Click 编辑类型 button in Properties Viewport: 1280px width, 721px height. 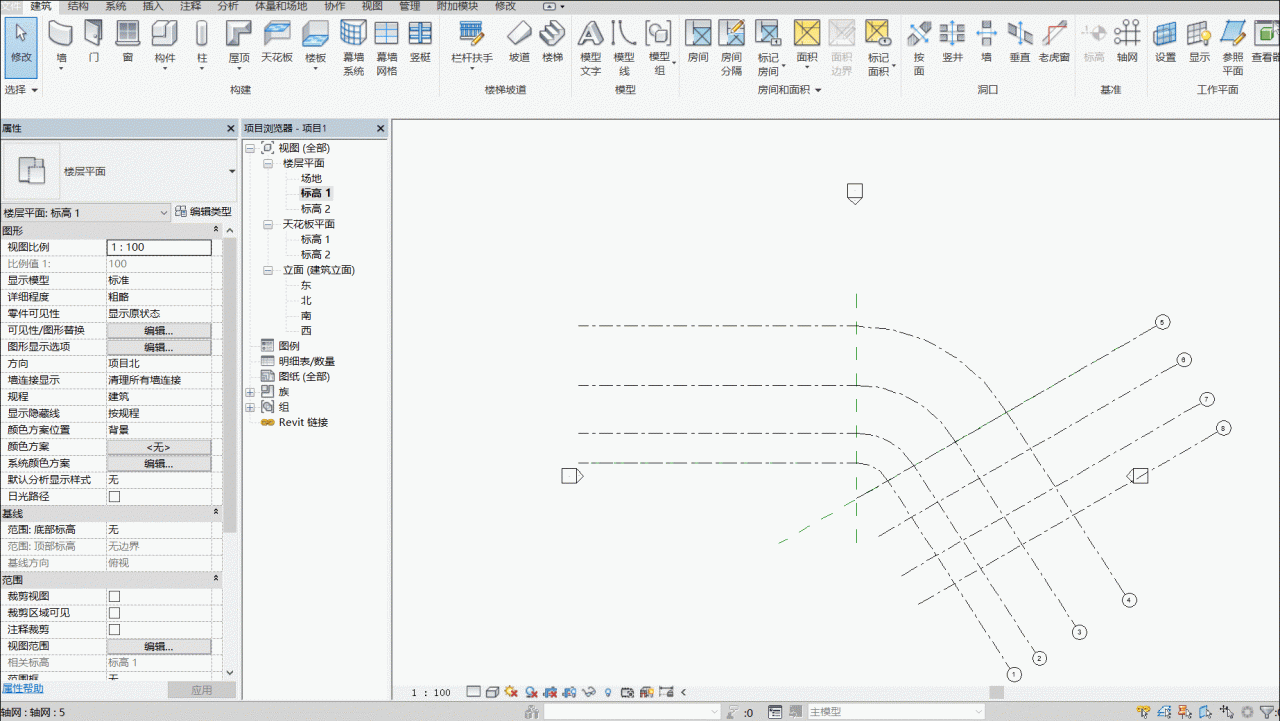click(x=204, y=212)
